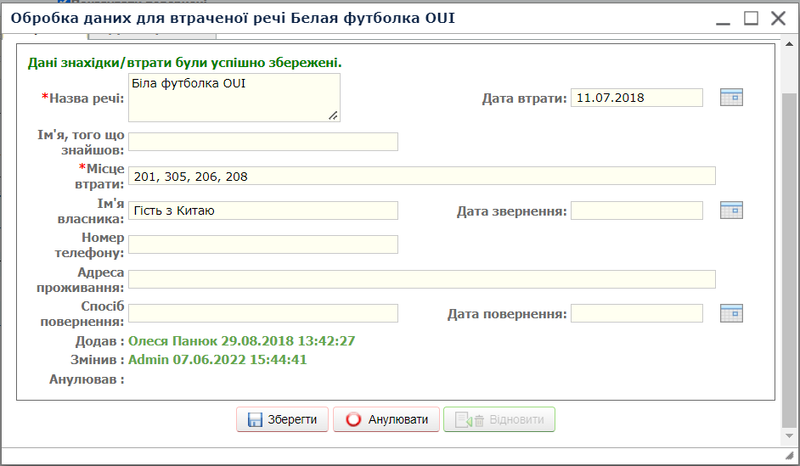Click the Відновити restore button

pyautogui.click(x=499, y=420)
